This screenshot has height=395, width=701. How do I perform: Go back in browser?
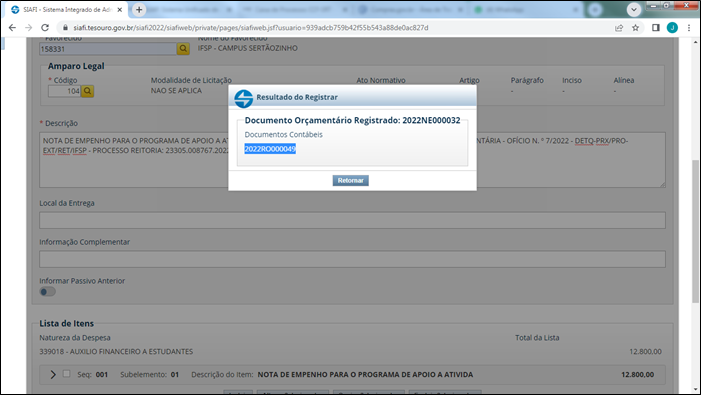click(x=12, y=28)
